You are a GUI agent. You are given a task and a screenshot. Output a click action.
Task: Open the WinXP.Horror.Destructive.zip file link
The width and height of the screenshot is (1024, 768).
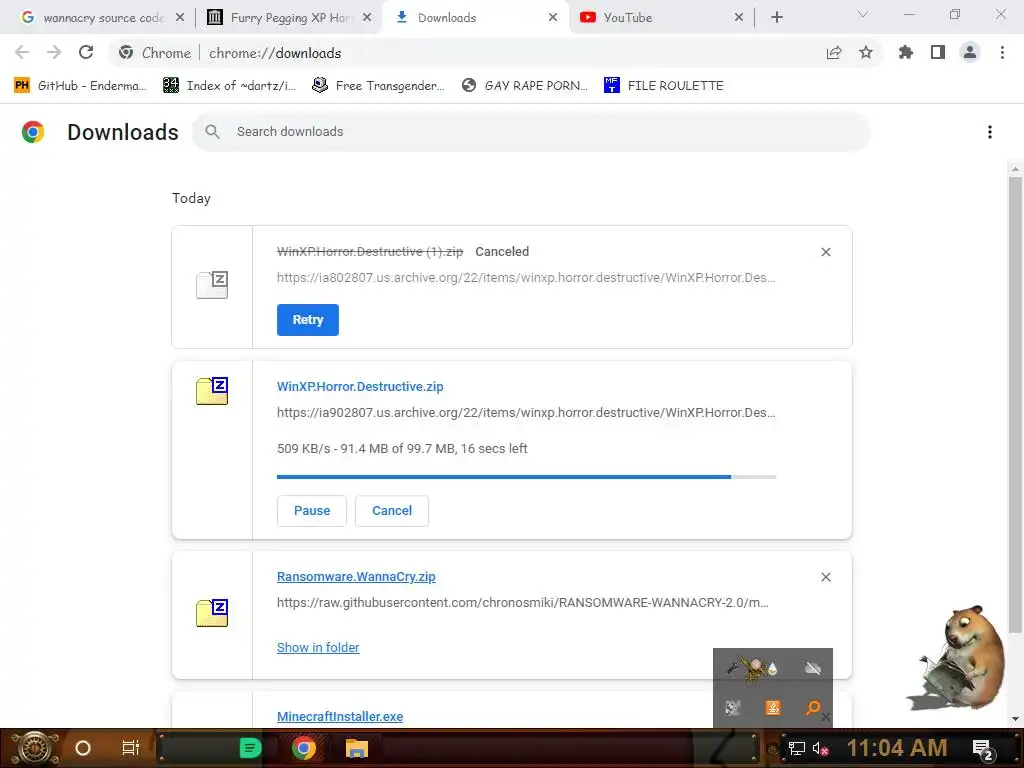point(360,387)
